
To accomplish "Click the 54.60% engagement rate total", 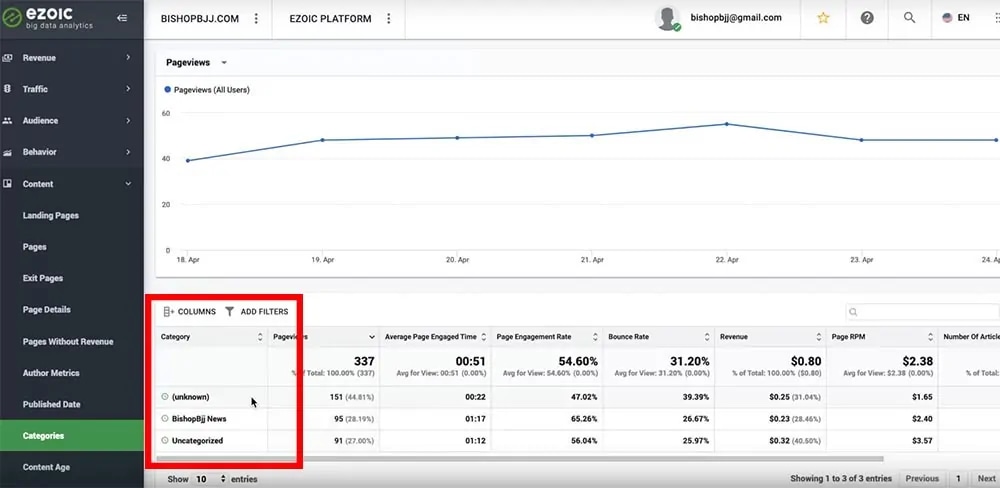I will click(577, 361).
